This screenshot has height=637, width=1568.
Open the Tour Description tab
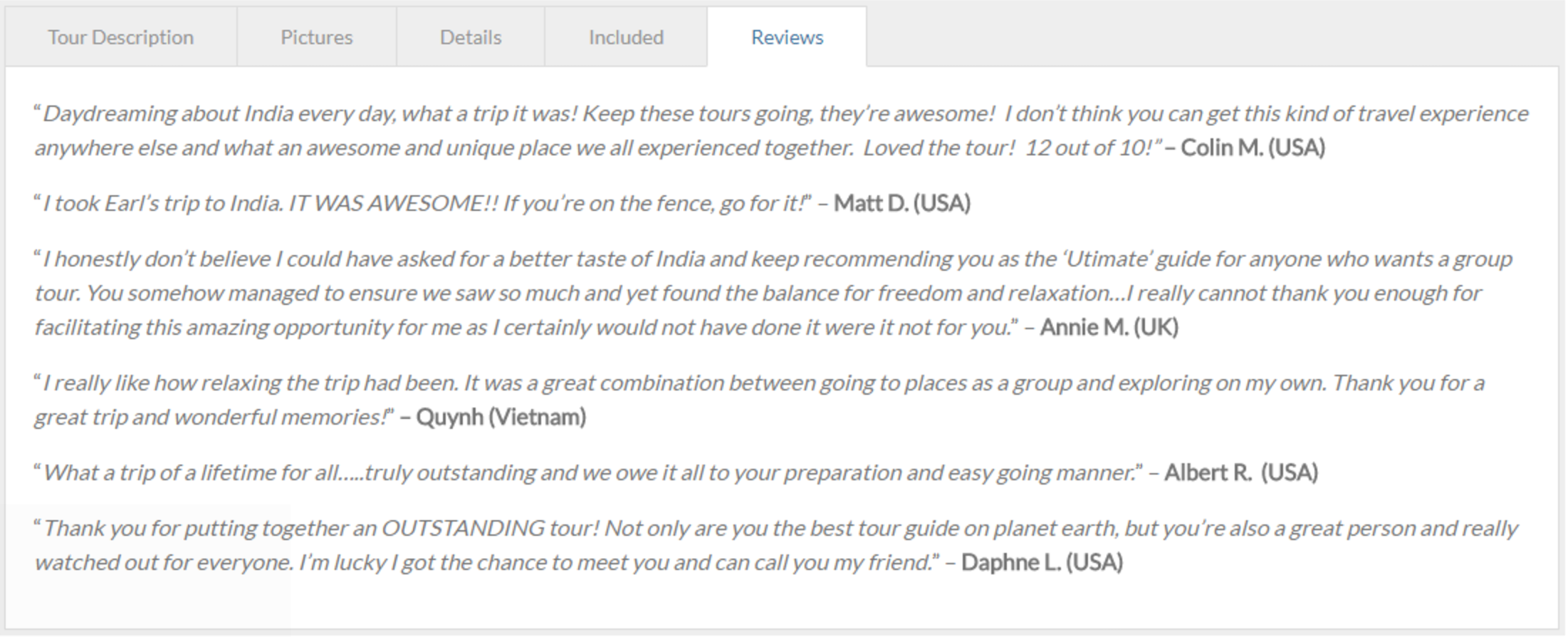(x=121, y=37)
